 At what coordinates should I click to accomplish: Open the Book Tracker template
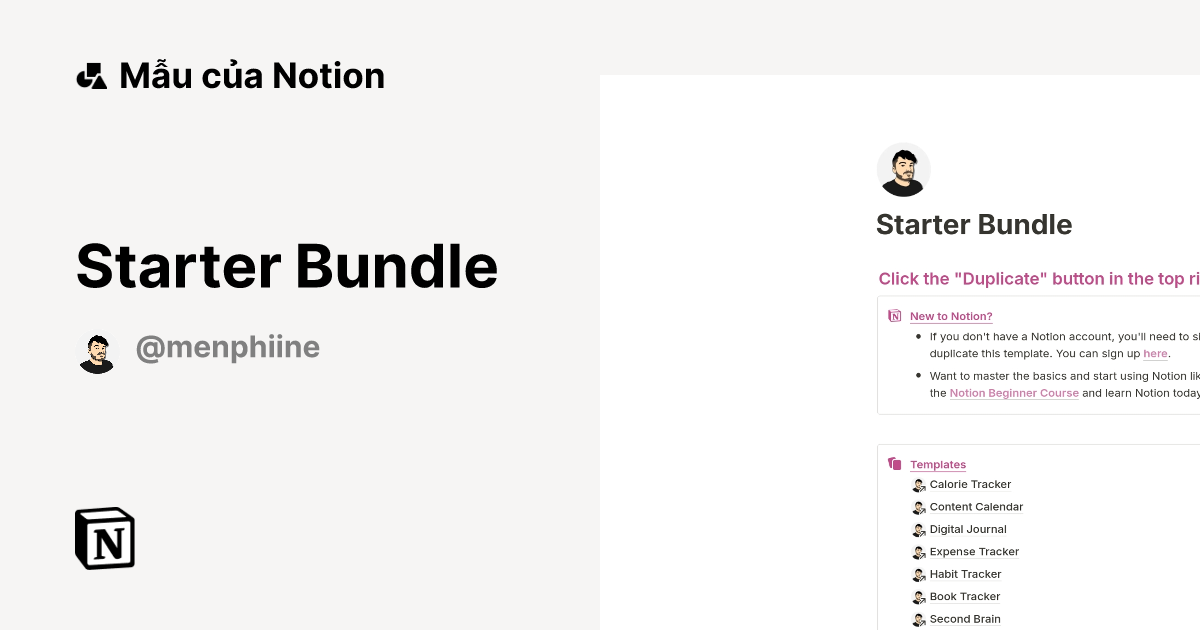click(x=964, y=596)
